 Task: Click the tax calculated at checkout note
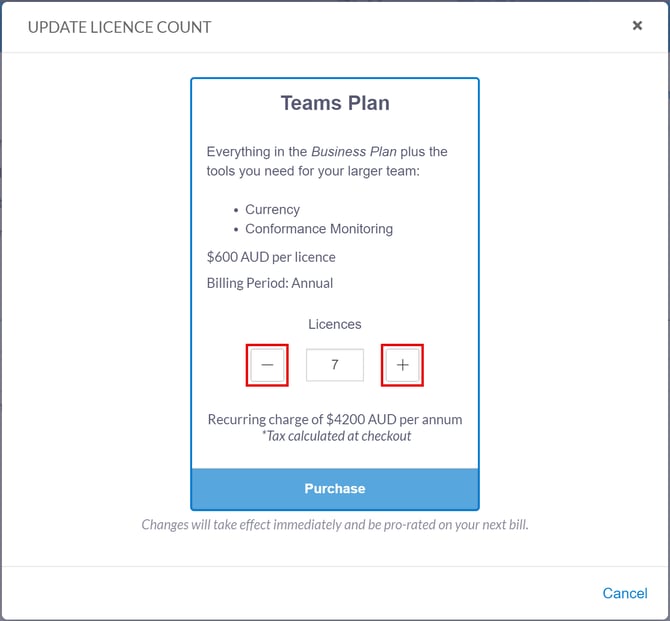(335, 436)
